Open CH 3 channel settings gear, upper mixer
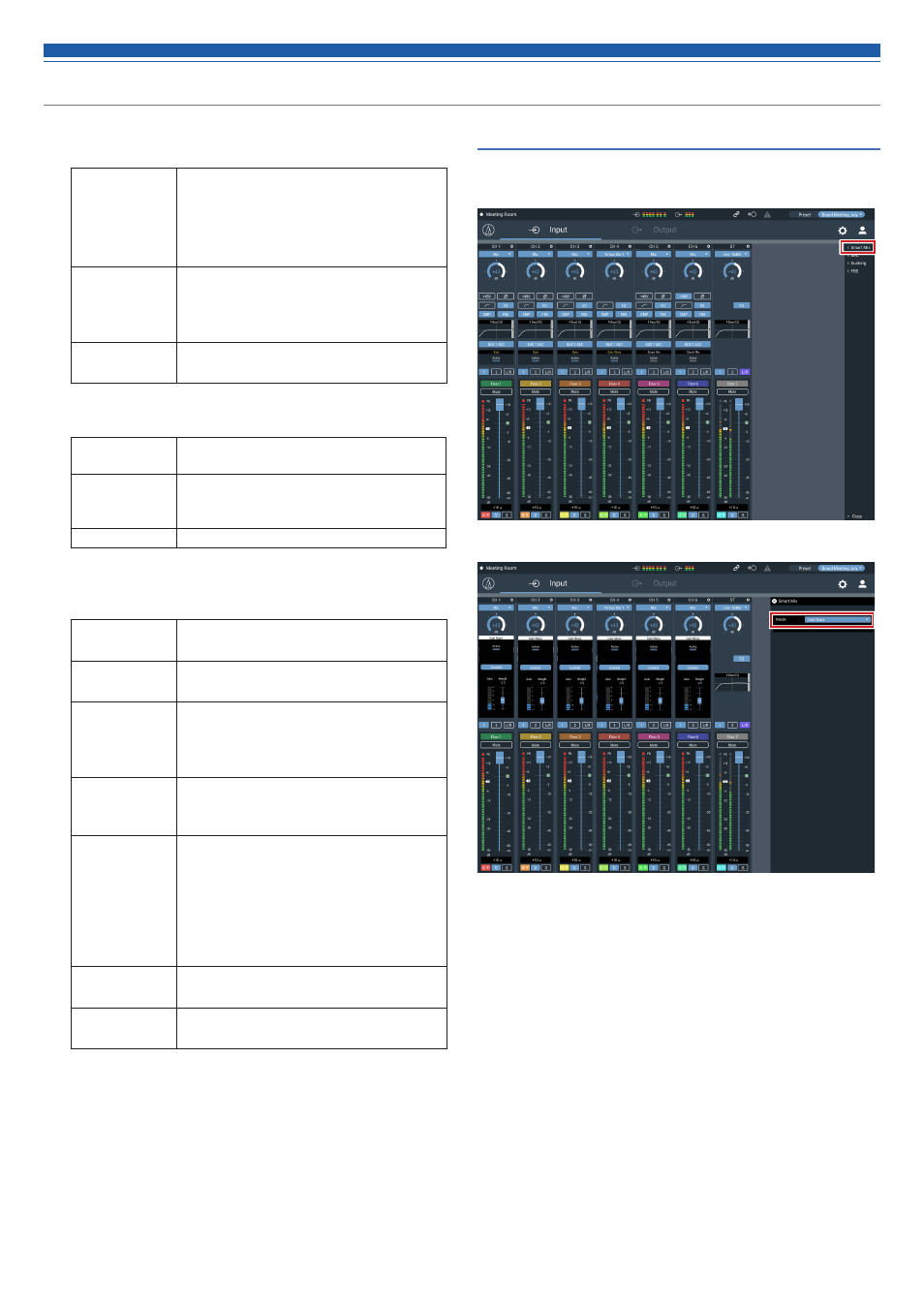 [x=590, y=246]
